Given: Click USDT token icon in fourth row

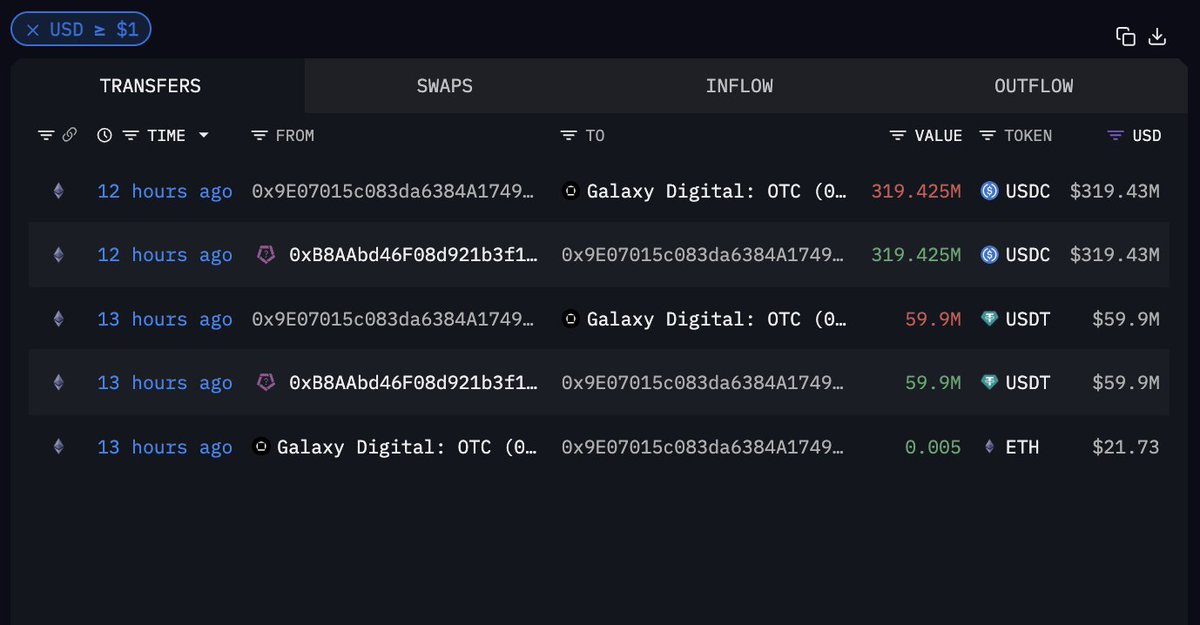Looking at the screenshot, I should [x=990, y=383].
